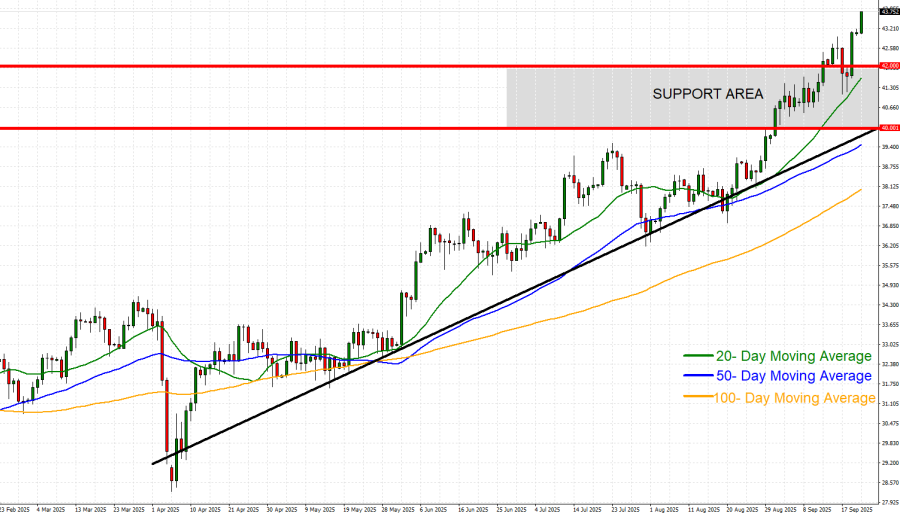
Task: Click the current price tag 43.752
Action: pyautogui.click(x=888, y=11)
